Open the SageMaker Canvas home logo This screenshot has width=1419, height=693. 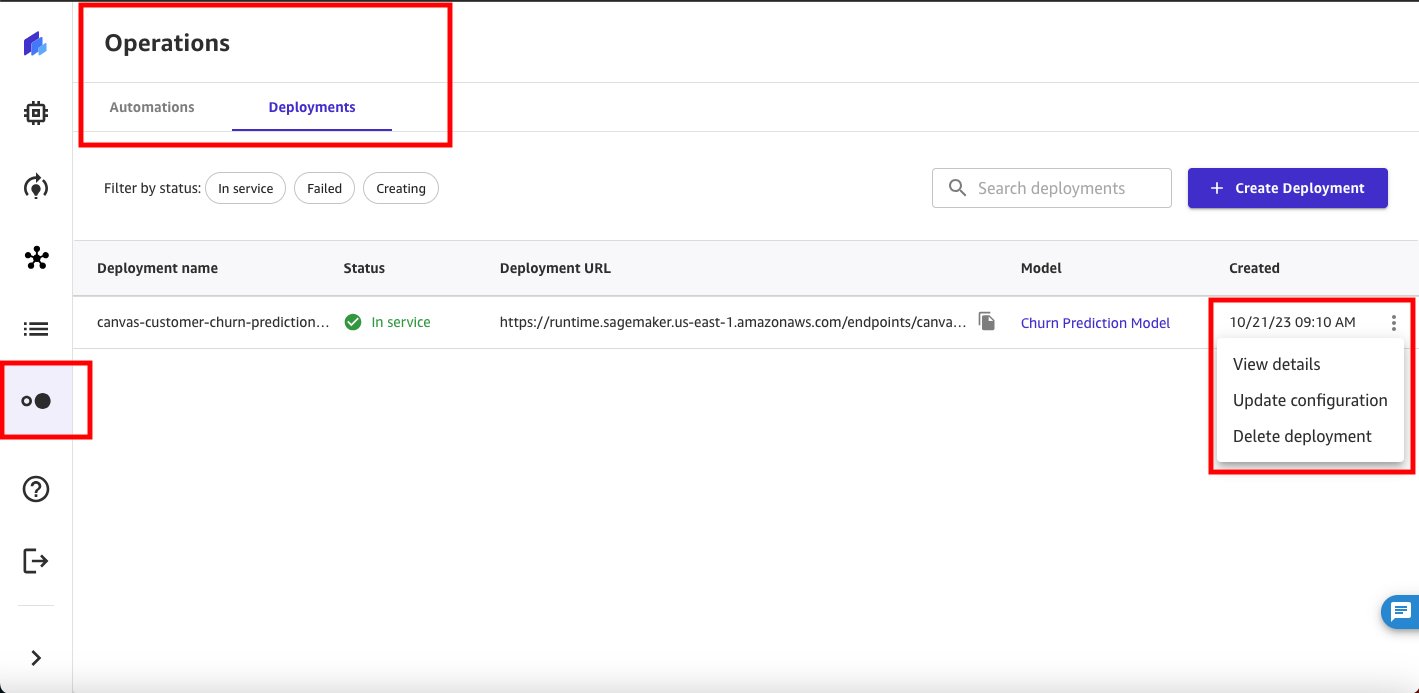[36, 44]
